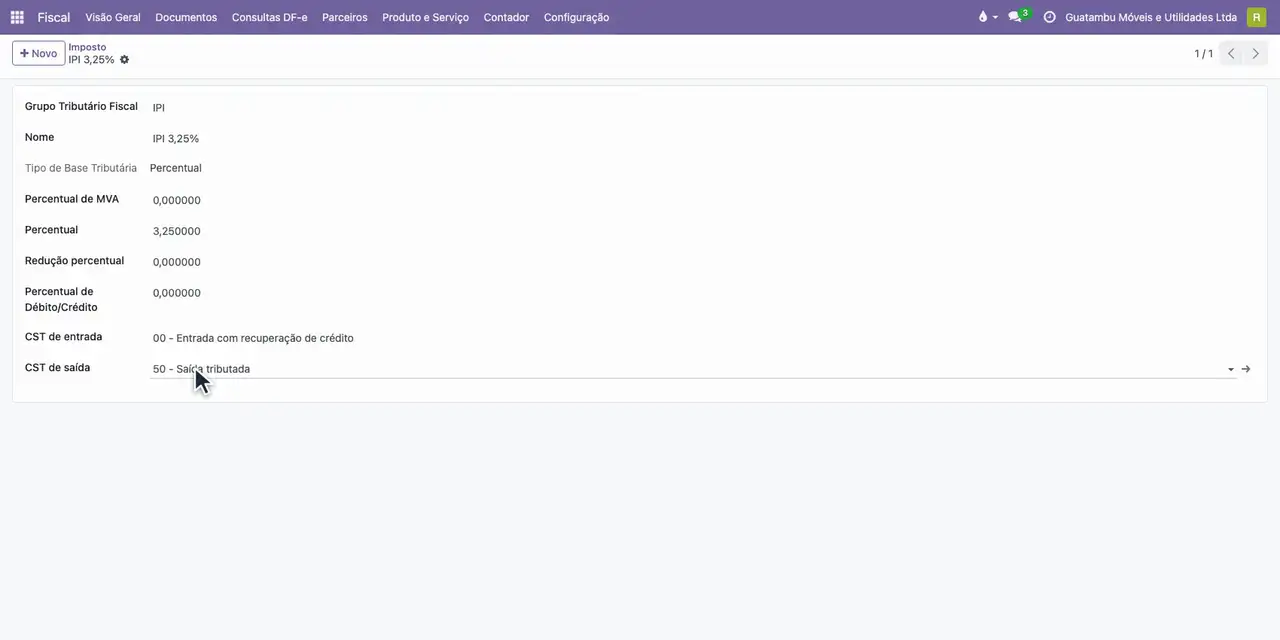Image resolution: width=1280 pixels, height=640 pixels.
Task: Open the Visão Geral menu
Action: coord(113,17)
